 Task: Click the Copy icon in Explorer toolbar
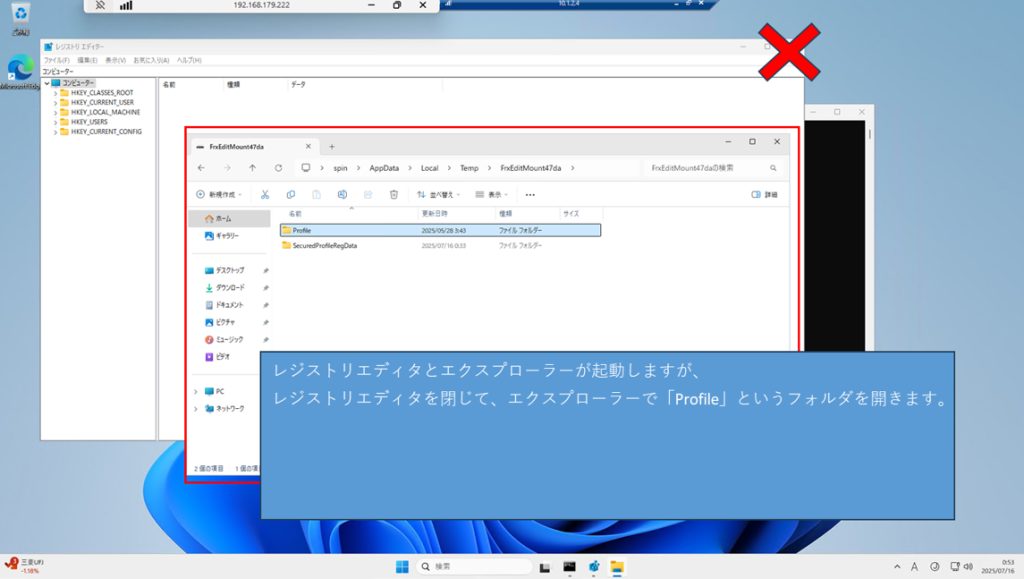[291, 195]
